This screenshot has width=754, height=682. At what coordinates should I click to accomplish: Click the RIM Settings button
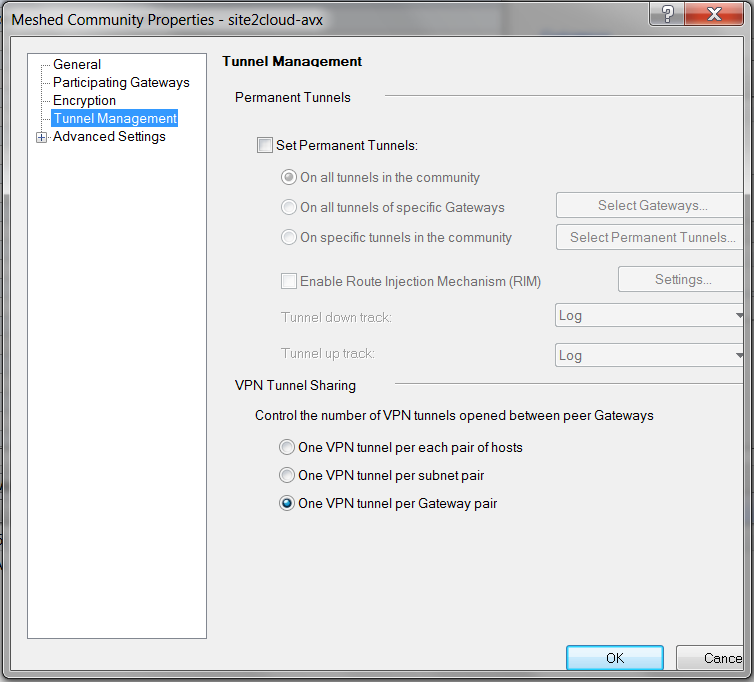coord(683,279)
